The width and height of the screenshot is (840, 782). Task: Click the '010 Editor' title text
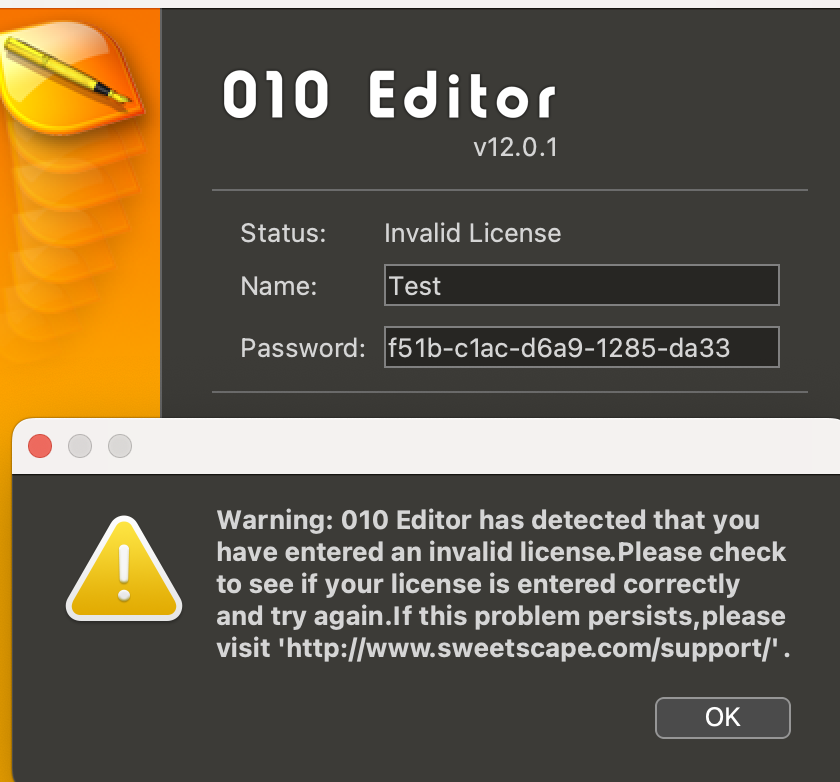[388, 97]
